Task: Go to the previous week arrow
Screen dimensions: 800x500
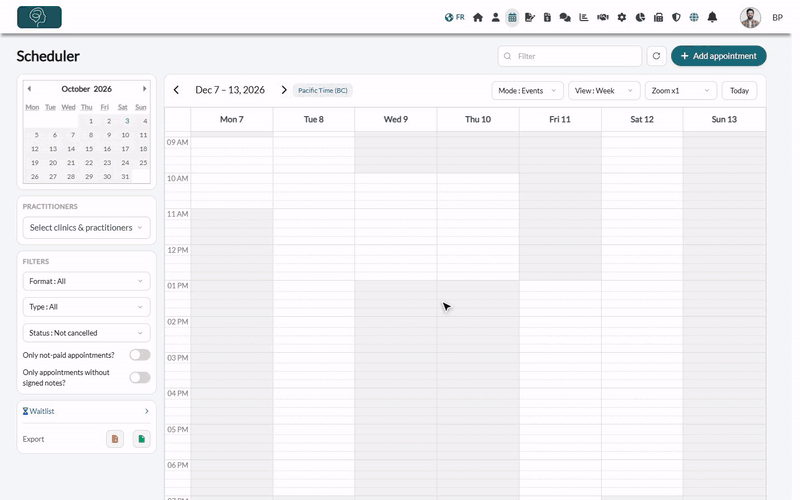Action: [x=177, y=90]
